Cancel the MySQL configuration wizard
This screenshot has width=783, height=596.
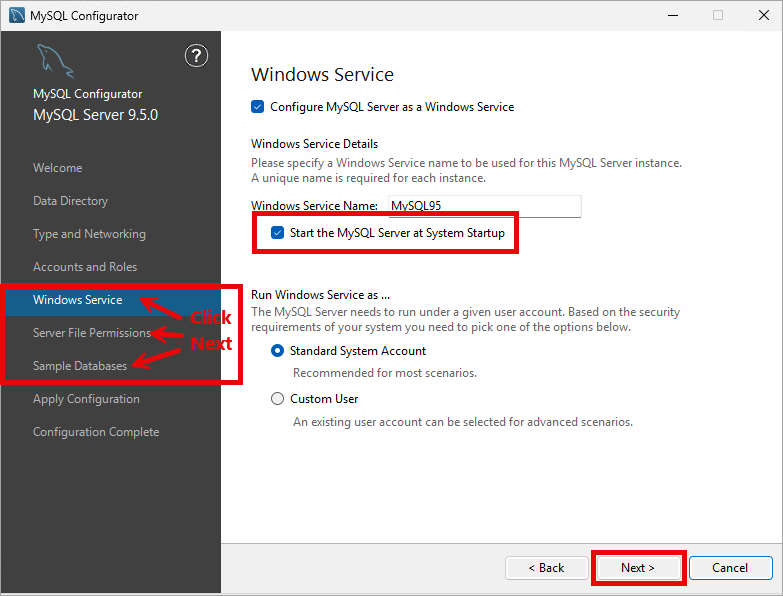(x=730, y=568)
